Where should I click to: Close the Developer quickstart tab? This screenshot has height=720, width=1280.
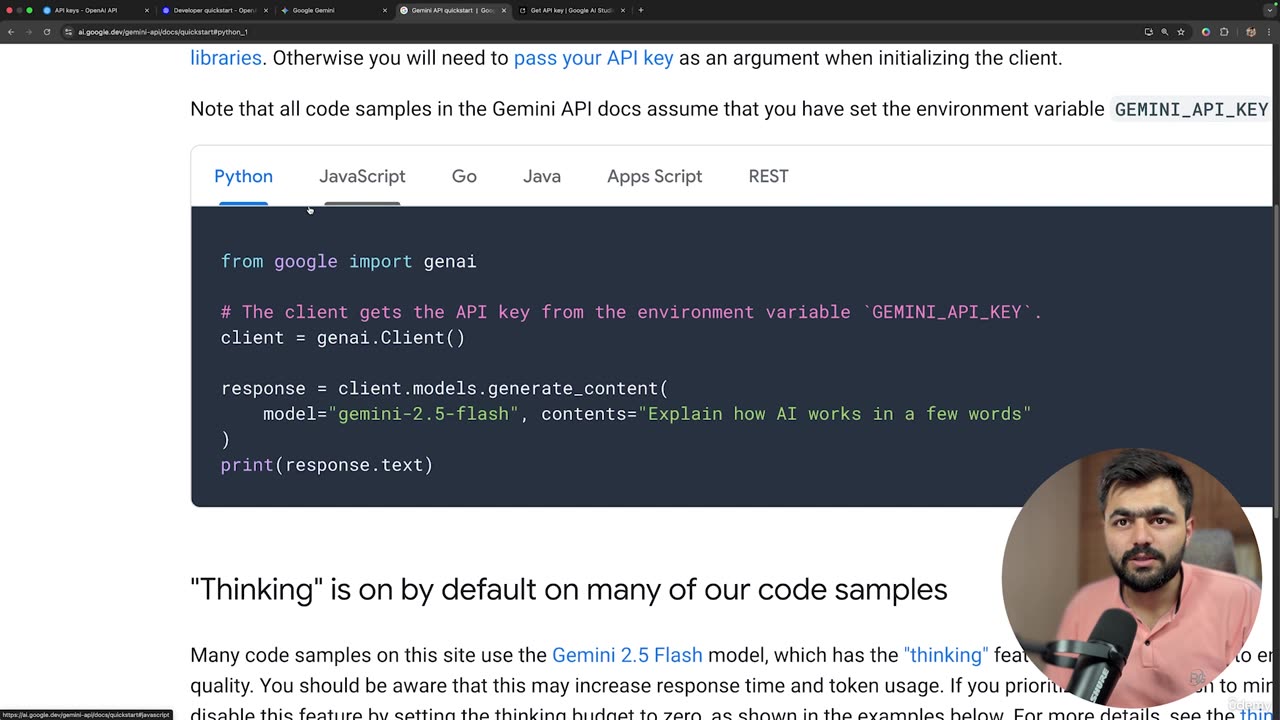[x=266, y=10]
